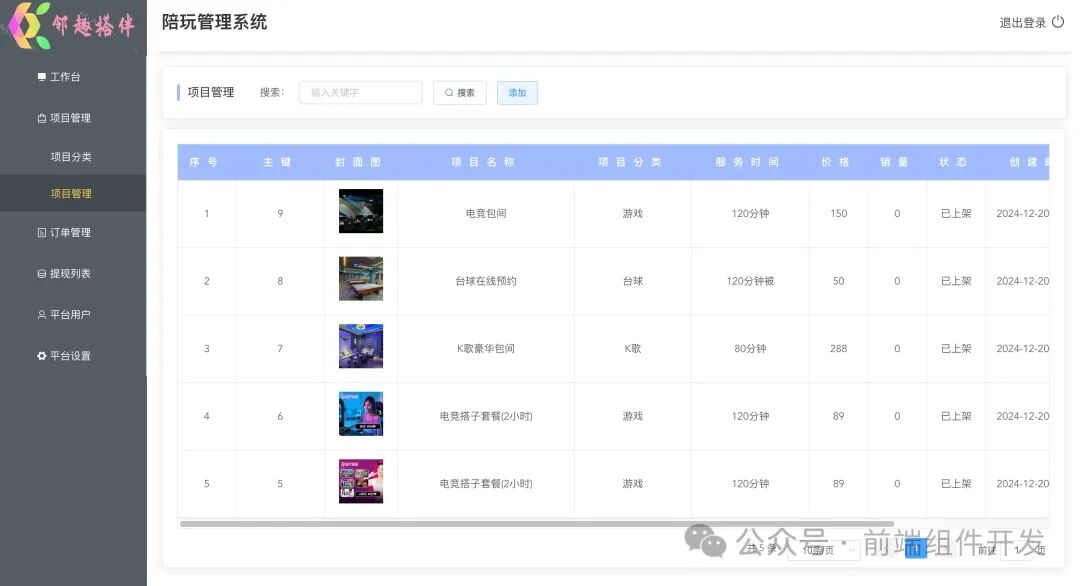The width and height of the screenshot is (1080, 586).
Task: Click the horizontal table scrollbar
Action: point(537,524)
